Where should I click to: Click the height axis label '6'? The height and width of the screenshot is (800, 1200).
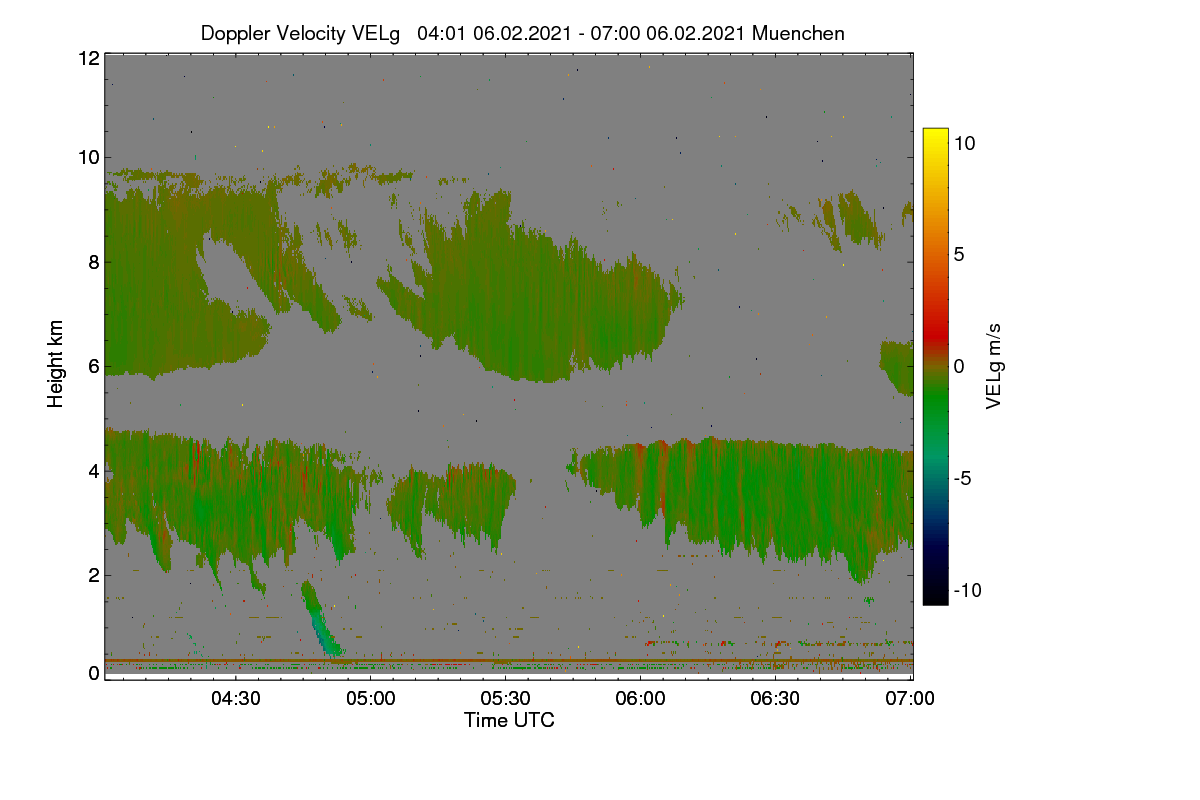pos(93,366)
